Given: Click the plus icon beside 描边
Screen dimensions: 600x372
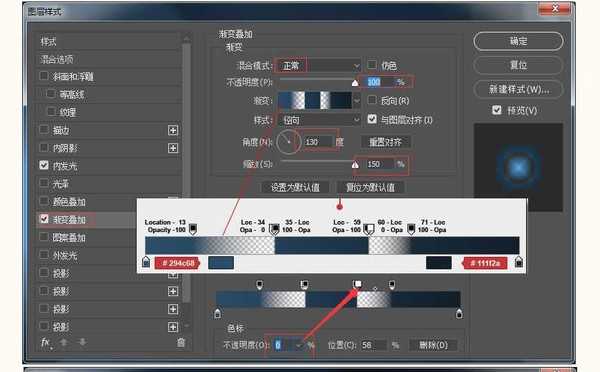Looking at the screenshot, I should [x=173, y=131].
